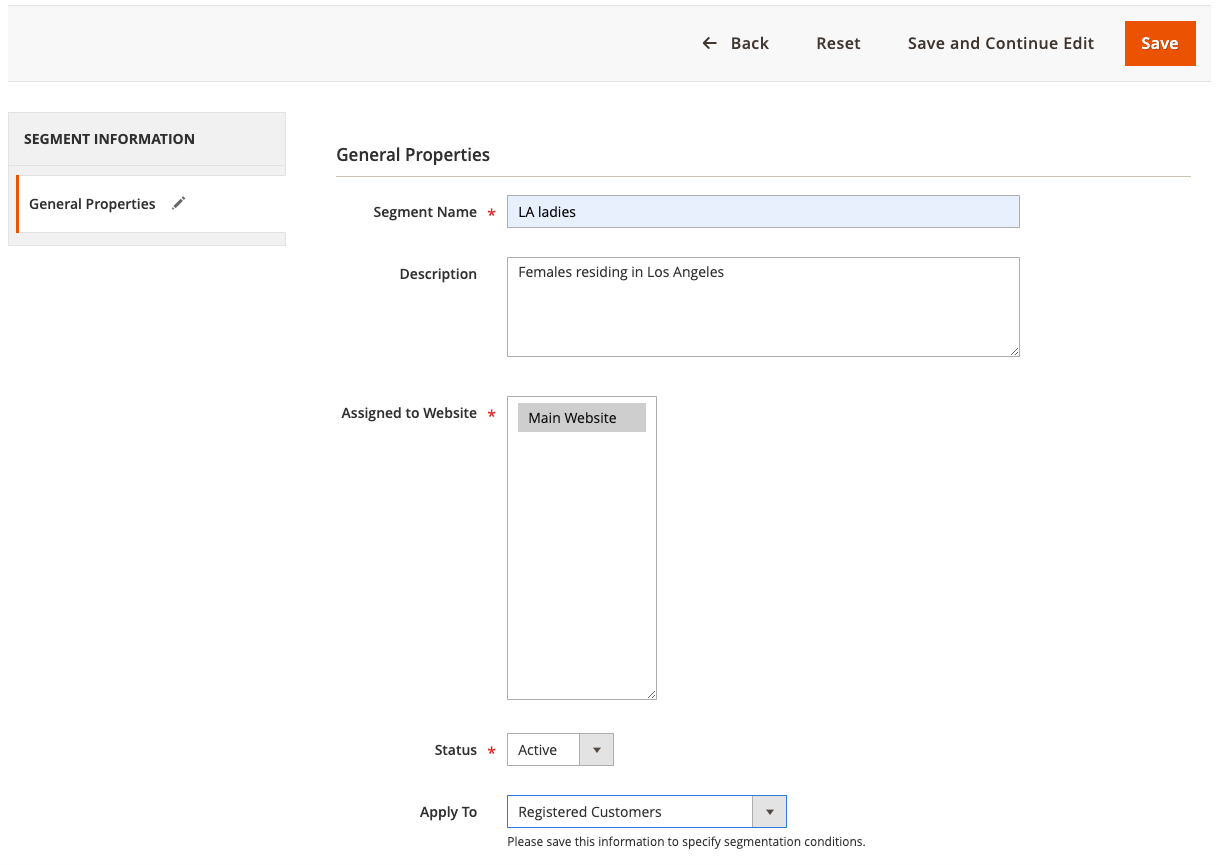Click the Assigned to Website label

pyautogui.click(x=409, y=413)
